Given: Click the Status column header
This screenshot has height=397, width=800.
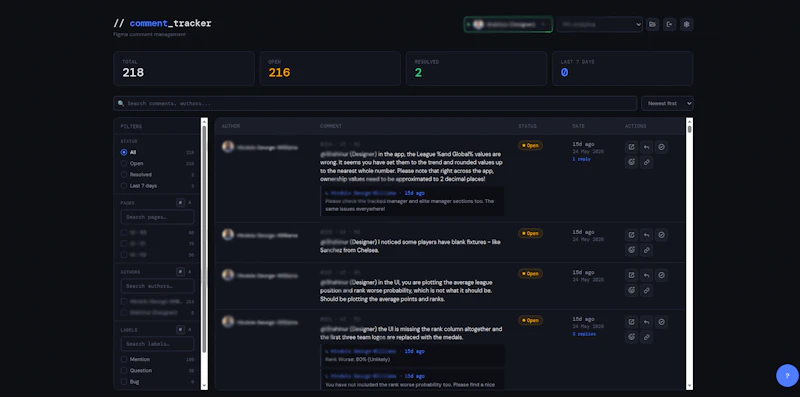Looking at the screenshot, I should [528, 126].
